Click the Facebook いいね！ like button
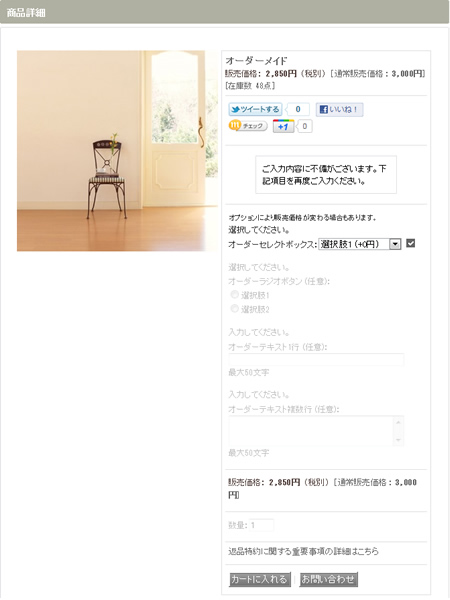The image size is (450, 600). 339,110
